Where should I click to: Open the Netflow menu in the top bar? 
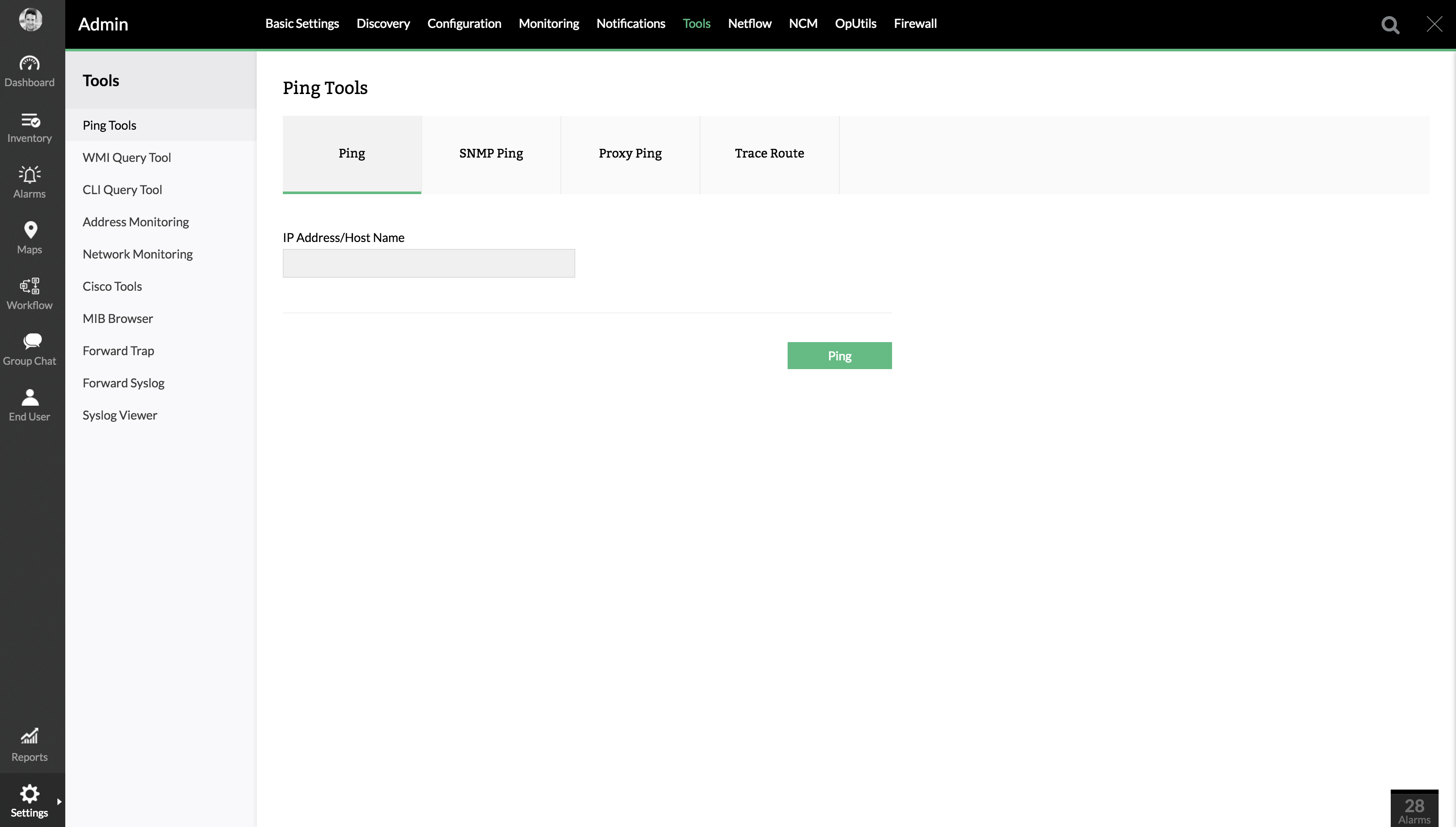749,24
